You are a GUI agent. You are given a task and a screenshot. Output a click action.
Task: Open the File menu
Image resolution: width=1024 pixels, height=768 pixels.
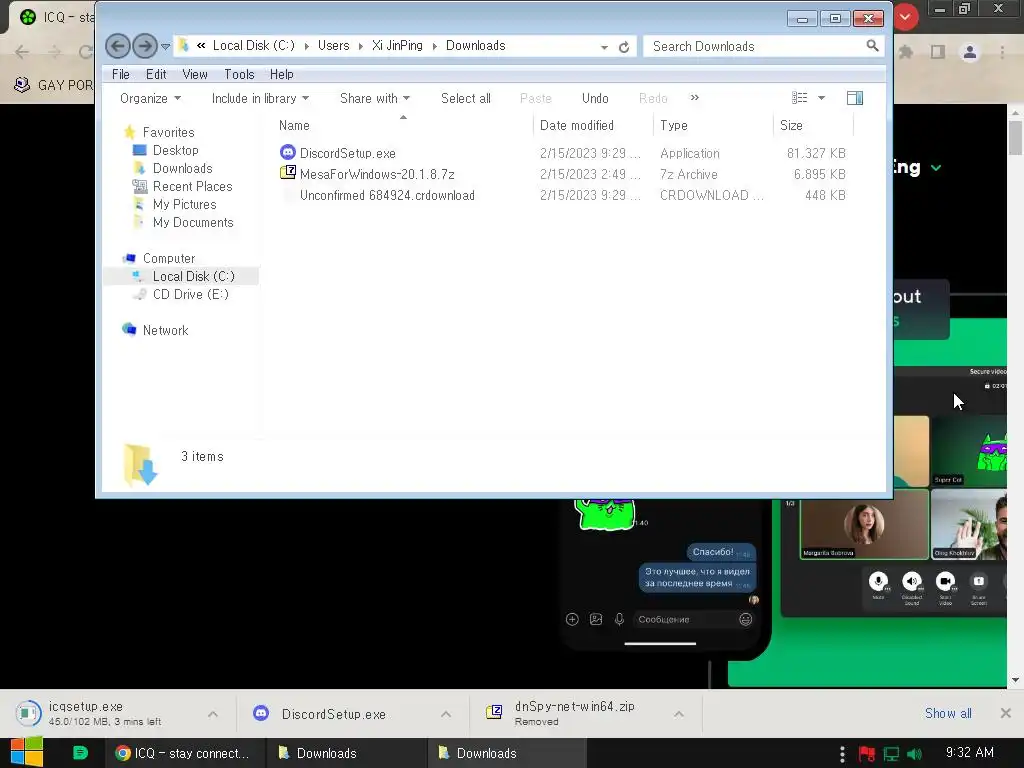(121, 74)
